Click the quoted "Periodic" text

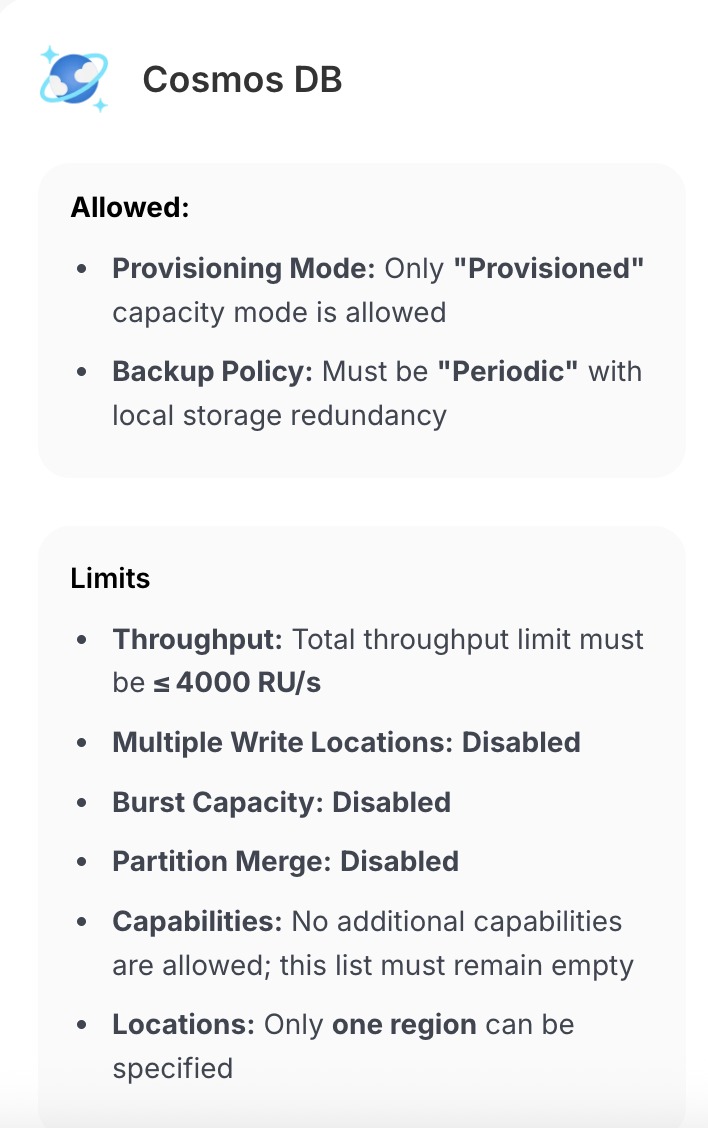point(508,371)
